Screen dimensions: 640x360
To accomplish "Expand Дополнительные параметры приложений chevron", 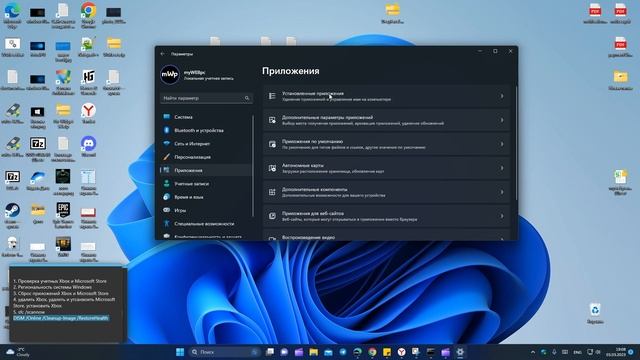I will 502,120.
